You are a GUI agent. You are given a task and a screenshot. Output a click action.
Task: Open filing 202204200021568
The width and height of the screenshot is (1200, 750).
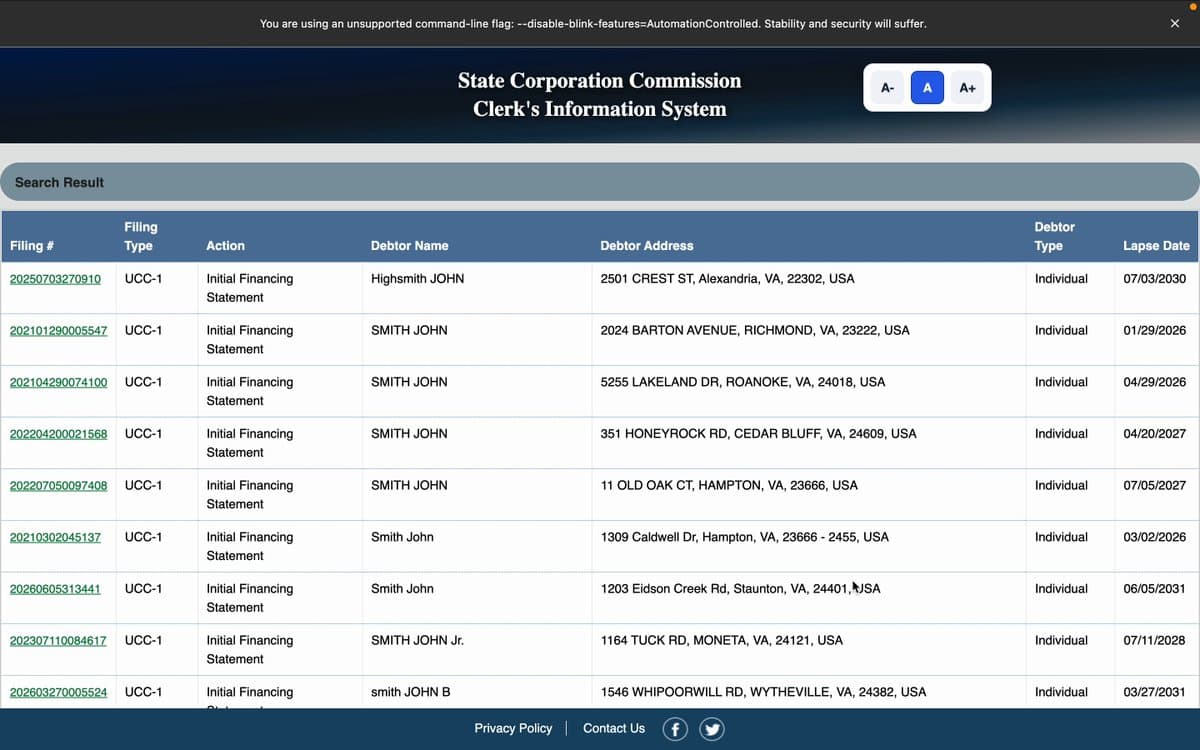coord(58,434)
